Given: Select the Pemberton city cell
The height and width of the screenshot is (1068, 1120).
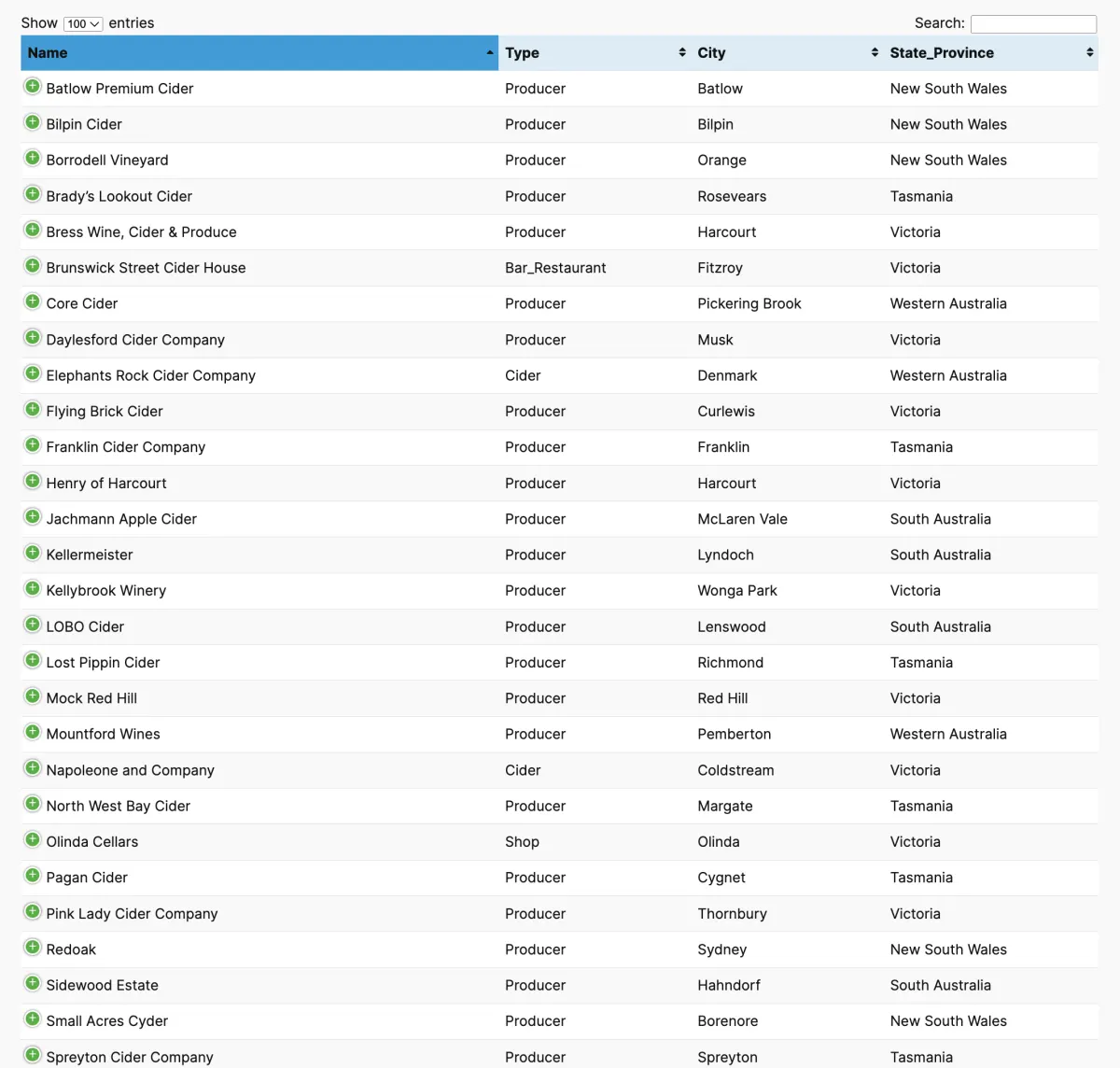Looking at the screenshot, I should click(735, 734).
